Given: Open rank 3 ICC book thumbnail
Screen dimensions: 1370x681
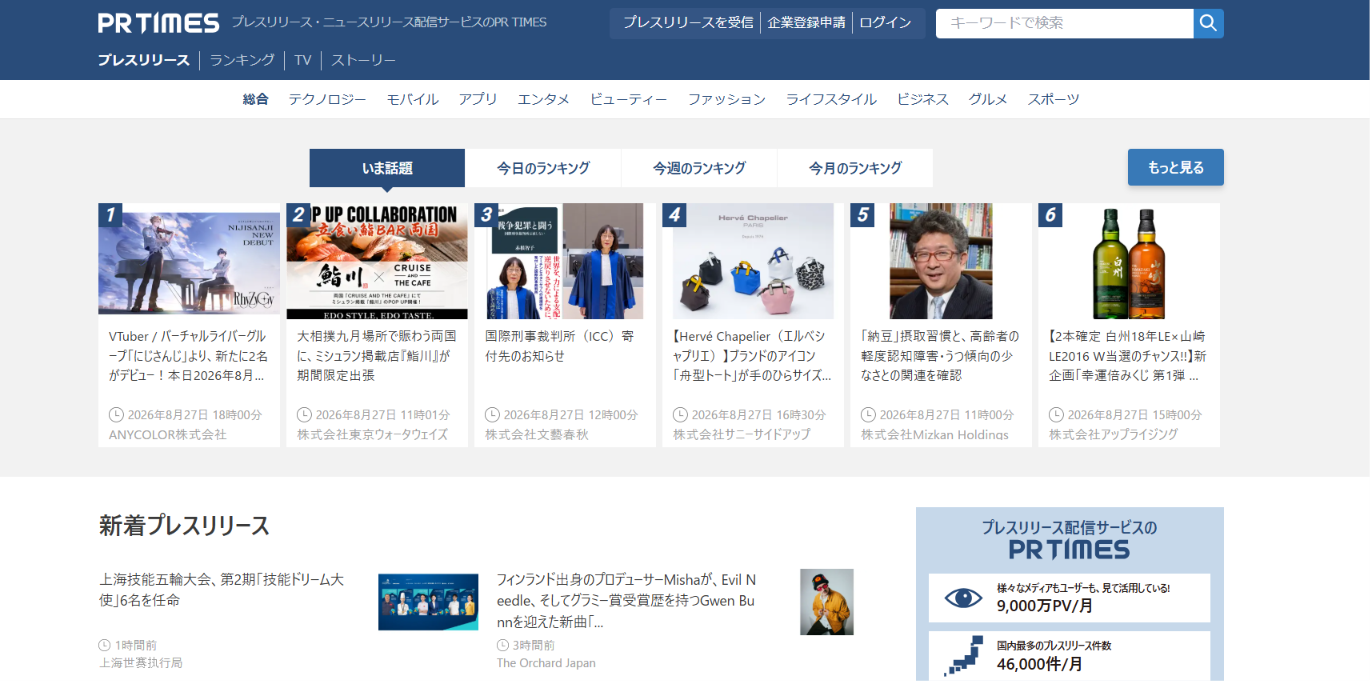Looking at the screenshot, I should pos(565,261).
